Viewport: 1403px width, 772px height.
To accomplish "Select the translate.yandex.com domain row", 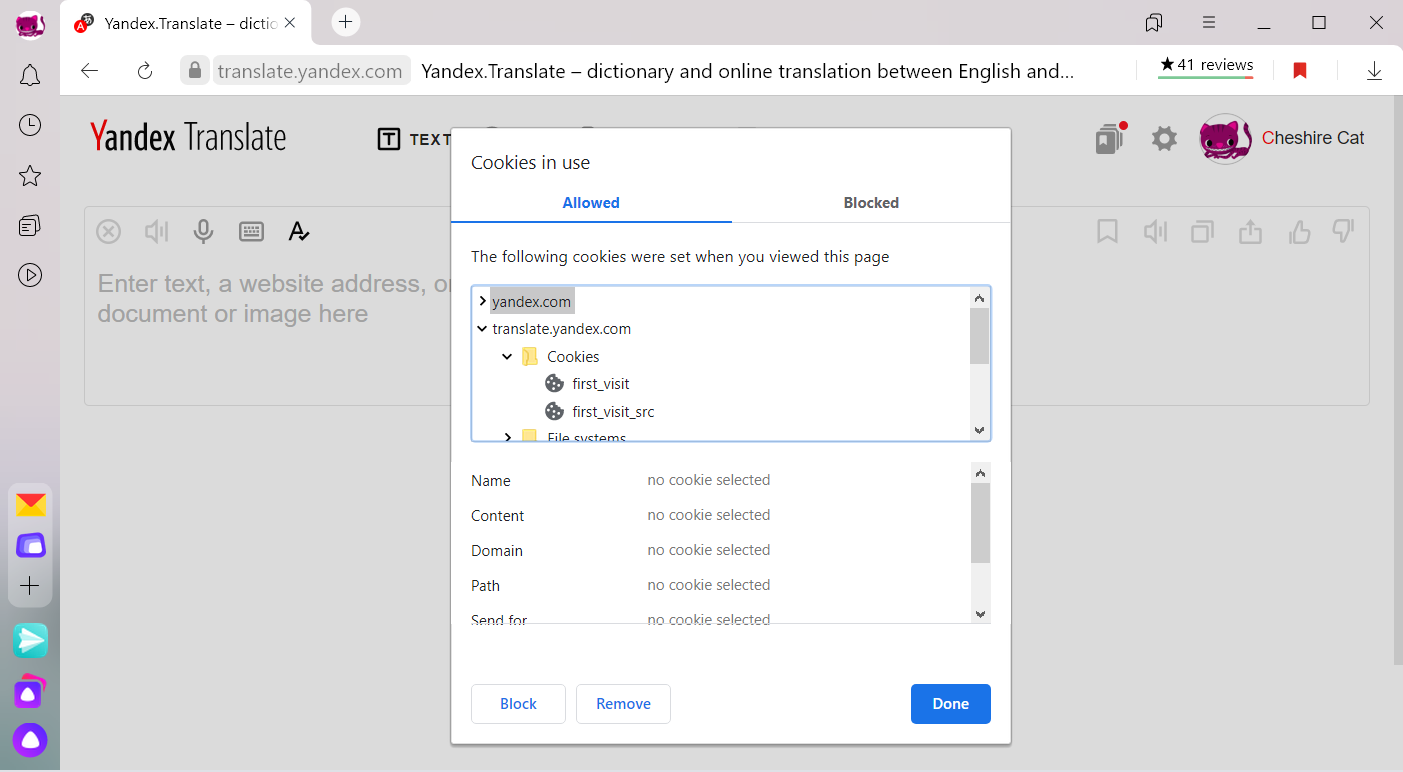I will (x=561, y=329).
